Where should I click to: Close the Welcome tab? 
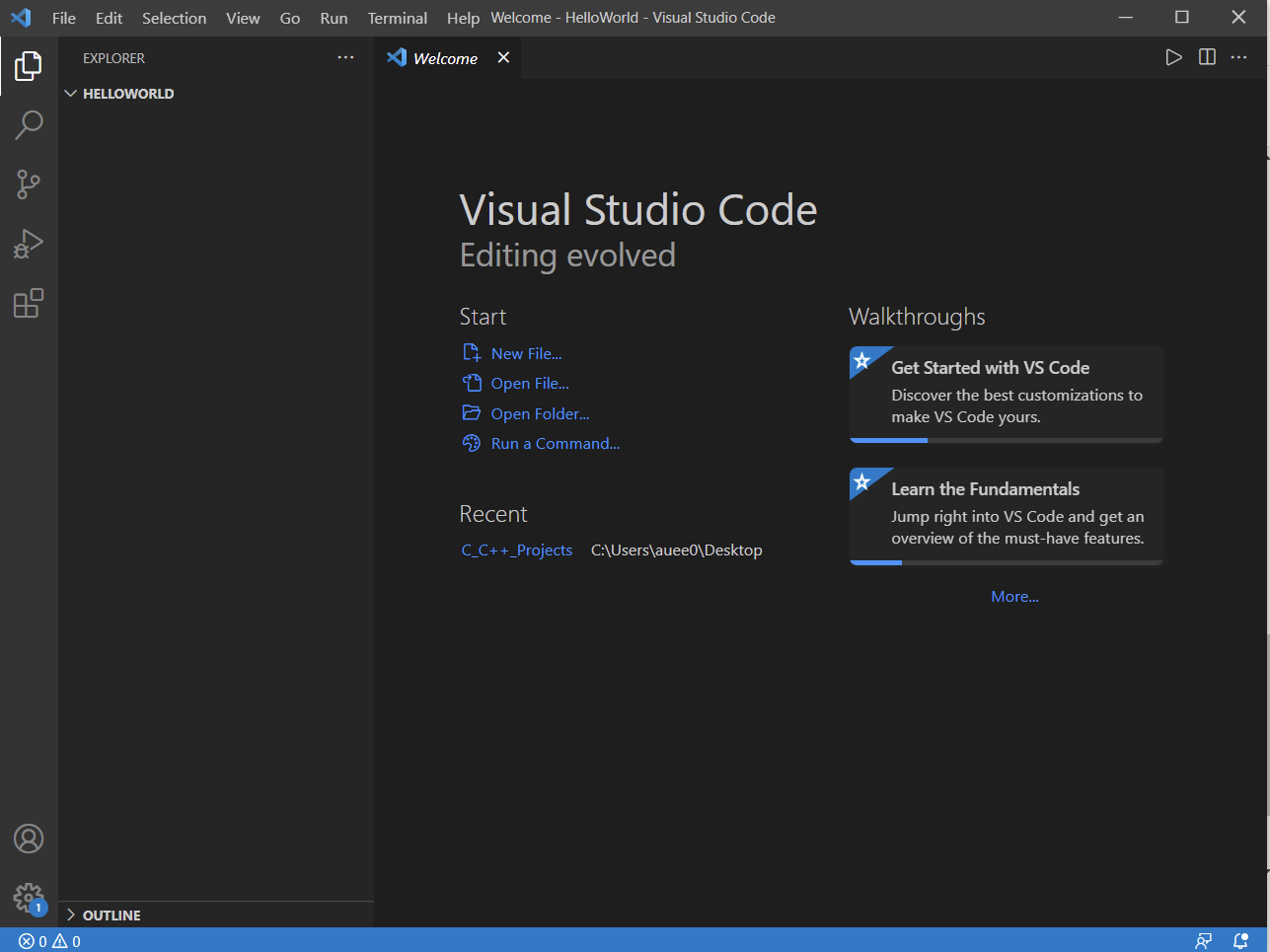click(x=503, y=57)
